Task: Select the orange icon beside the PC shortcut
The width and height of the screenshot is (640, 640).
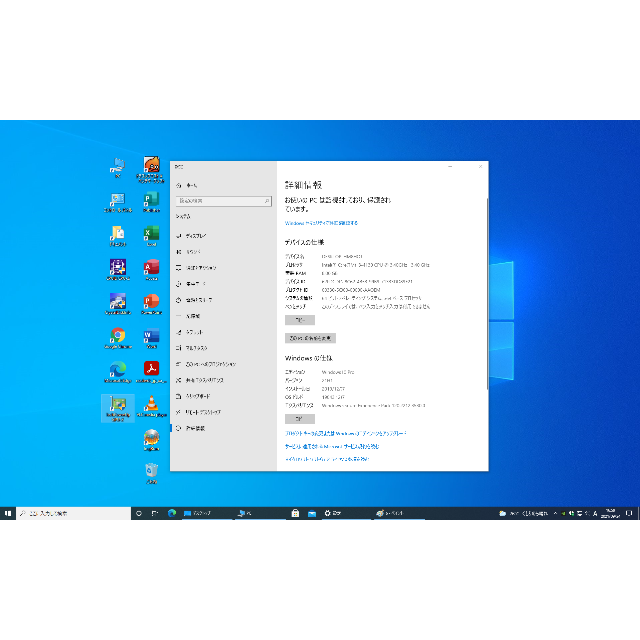Action: [x=151, y=169]
